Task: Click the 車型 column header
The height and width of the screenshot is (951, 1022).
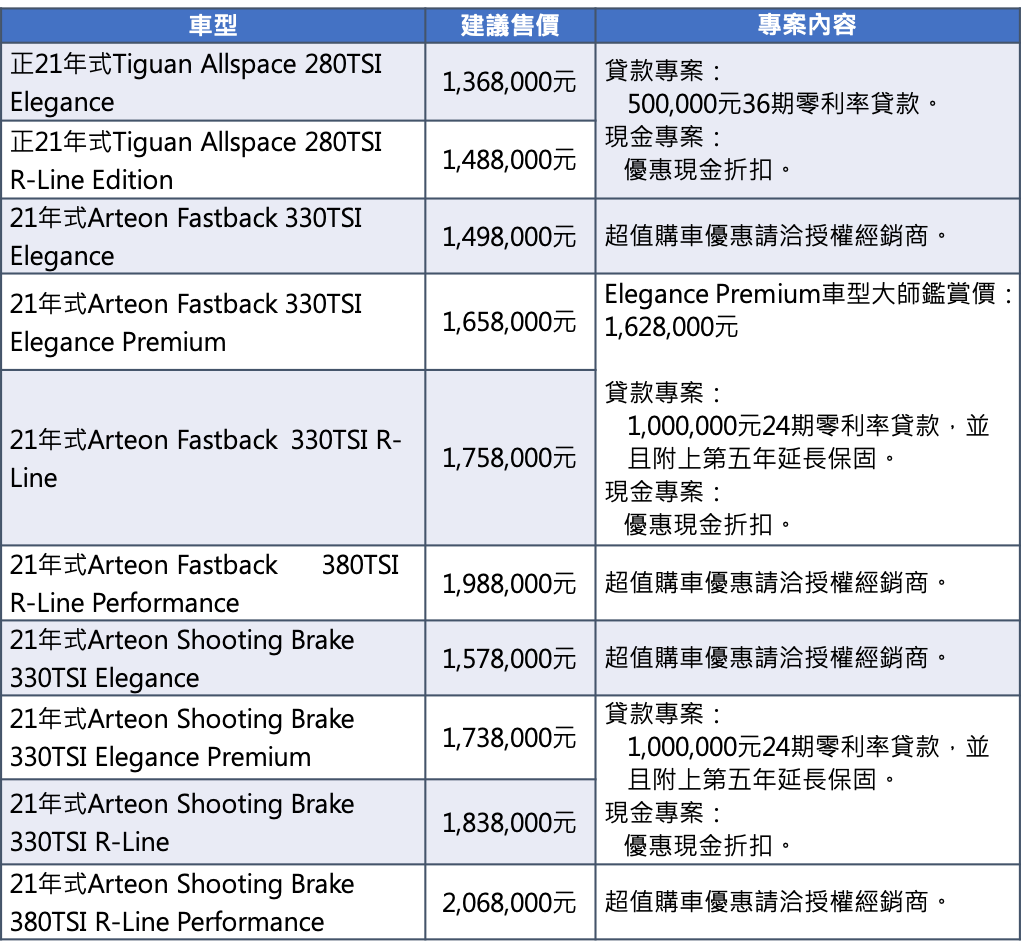Action: 213,25
